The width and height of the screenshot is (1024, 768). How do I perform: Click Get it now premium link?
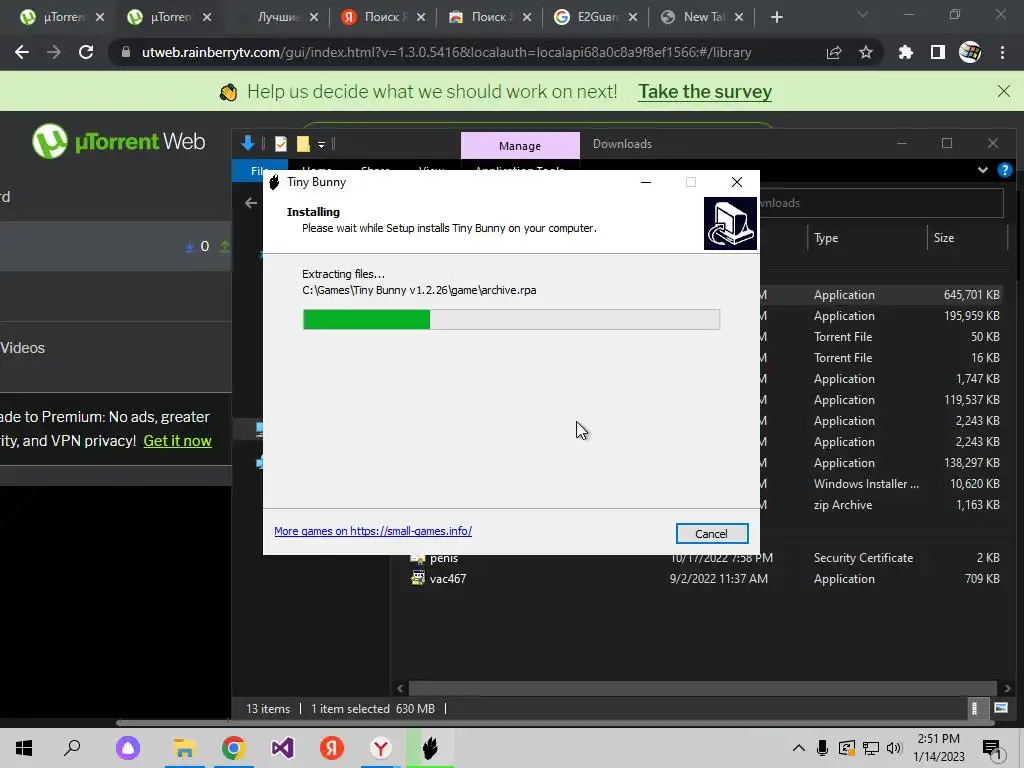coord(178,441)
